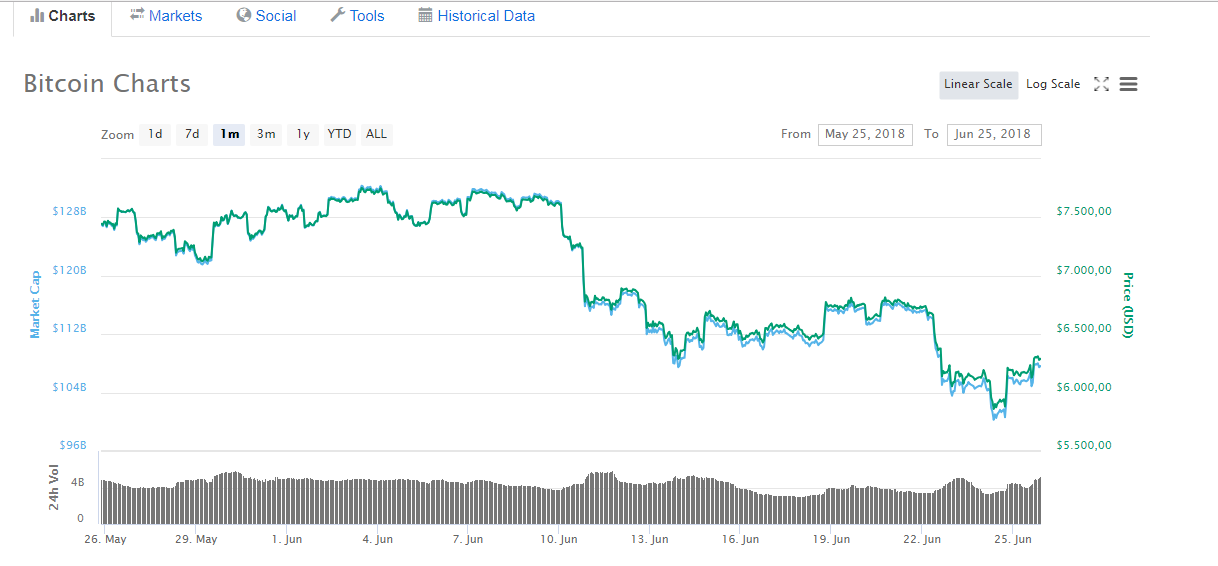The image size is (1218, 566).
Task: Click the 7. Jun date axis label
Action: click(x=468, y=540)
